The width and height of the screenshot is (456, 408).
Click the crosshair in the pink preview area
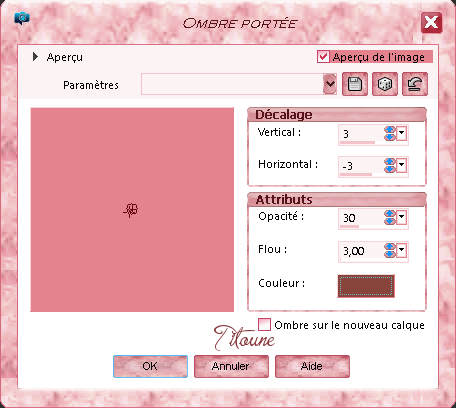pyautogui.click(x=131, y=210)
